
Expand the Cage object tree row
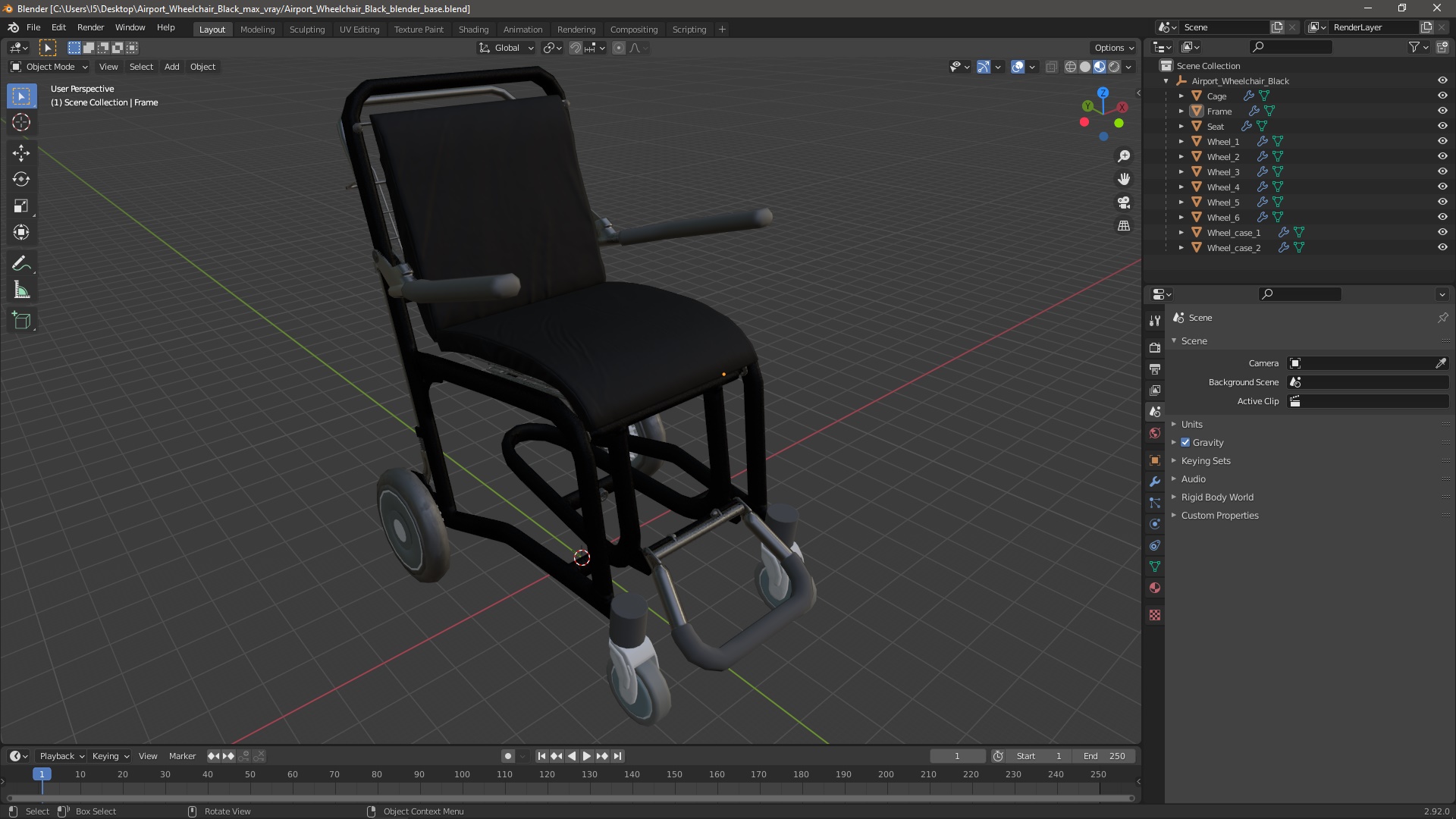[x=1181, y=96]
